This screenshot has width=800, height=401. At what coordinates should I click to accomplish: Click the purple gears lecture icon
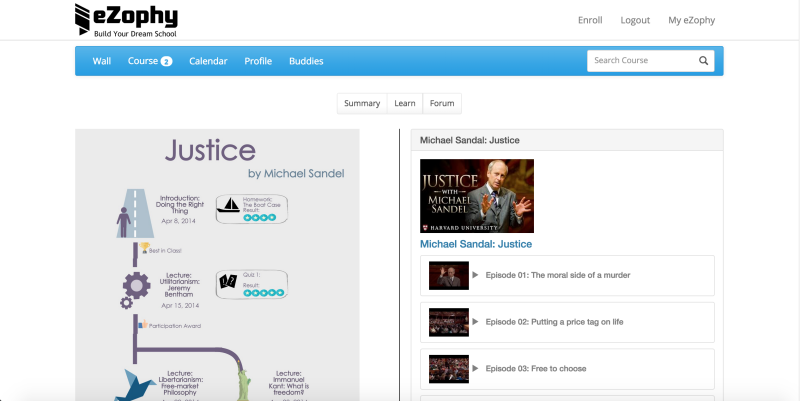[135, 290]
